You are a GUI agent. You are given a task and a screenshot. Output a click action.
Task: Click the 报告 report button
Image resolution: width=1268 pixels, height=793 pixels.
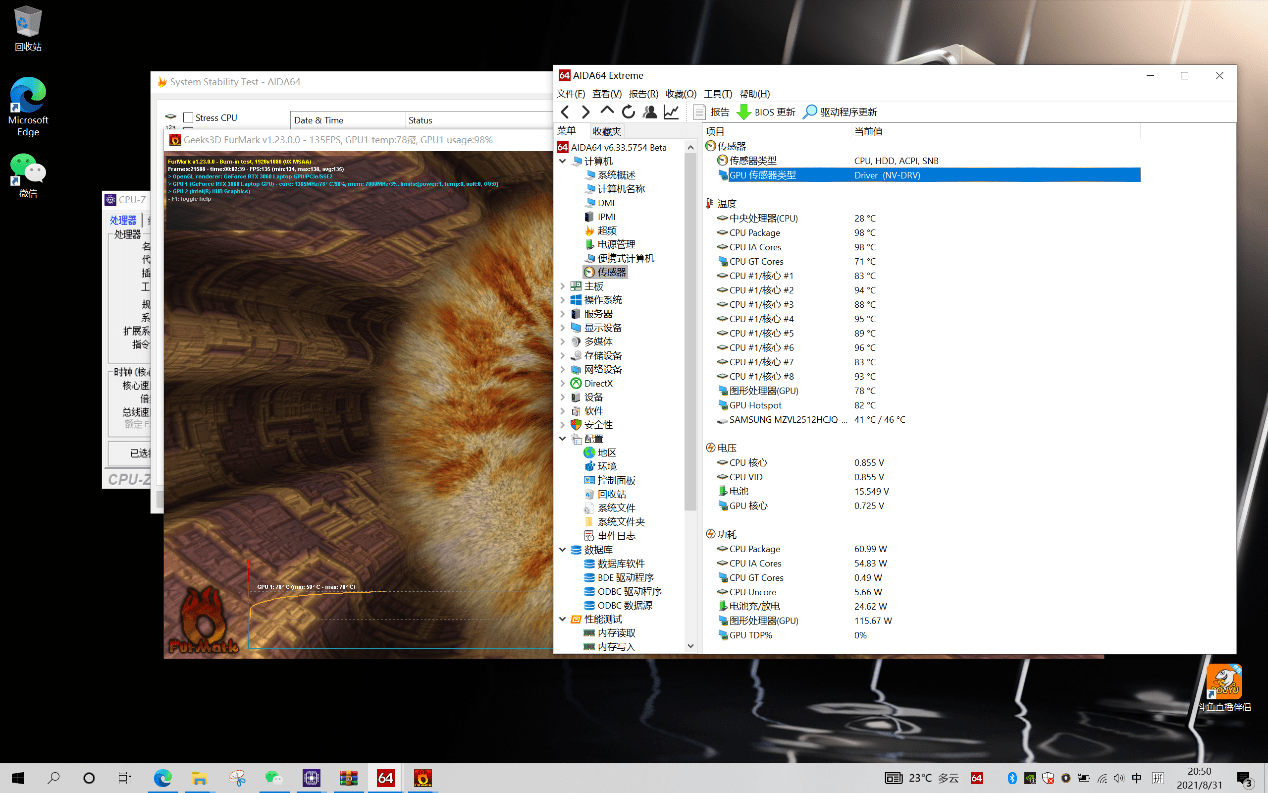click(x=712, y=112)
